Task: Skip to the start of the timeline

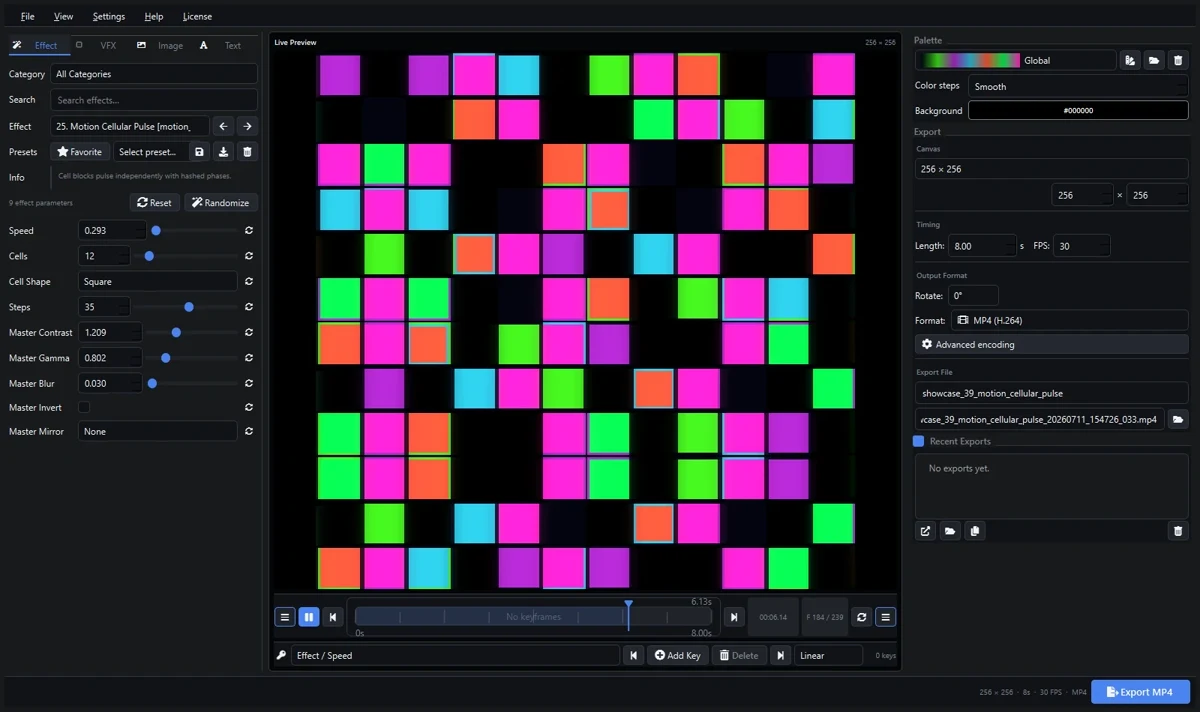Action: pos(333,617)
